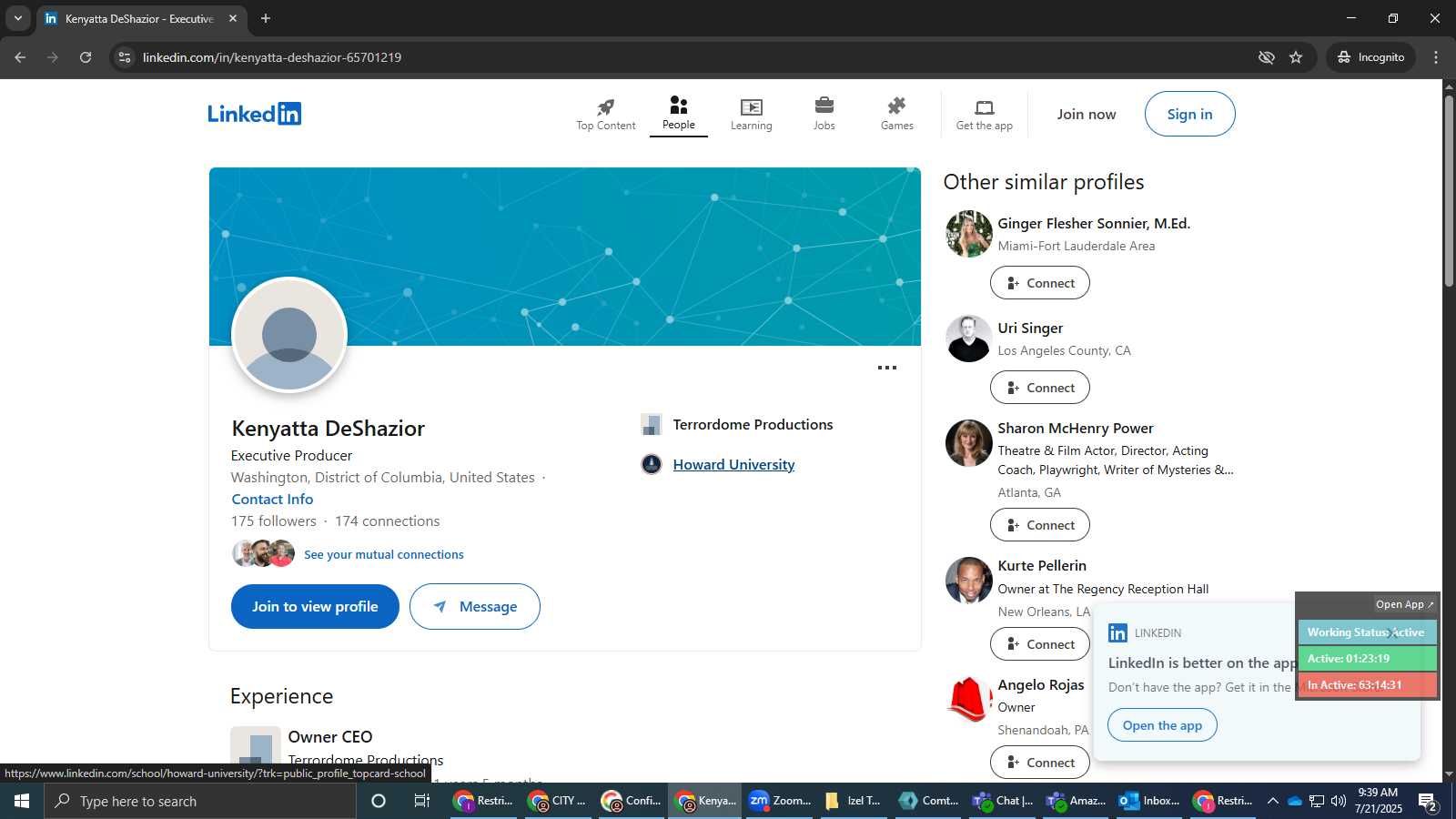This screenshot has width=1456, height=819.
Task: Click the Experience section Owner CEO entry
Action: (x=330, y=736)
